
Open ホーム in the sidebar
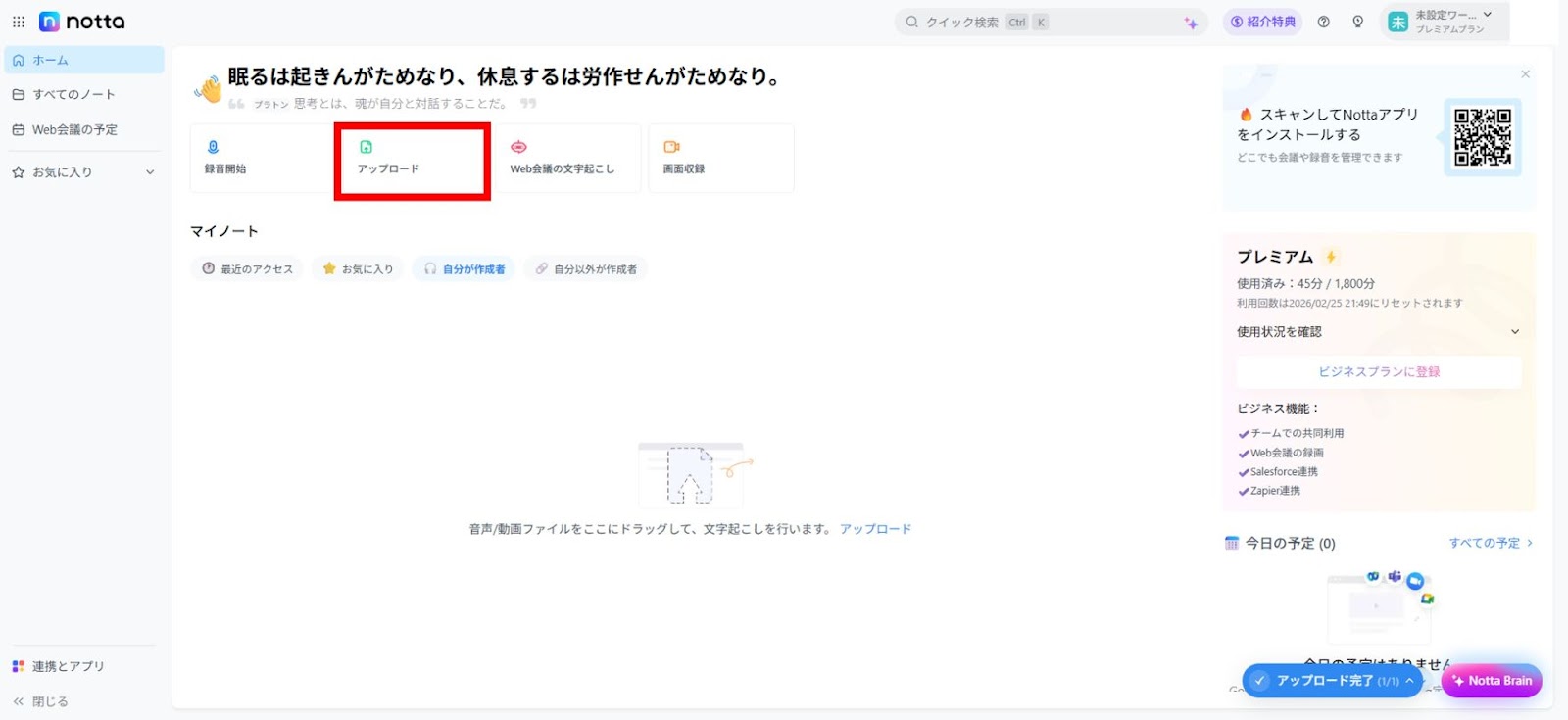pyautogui.click(x=84, y=60)
